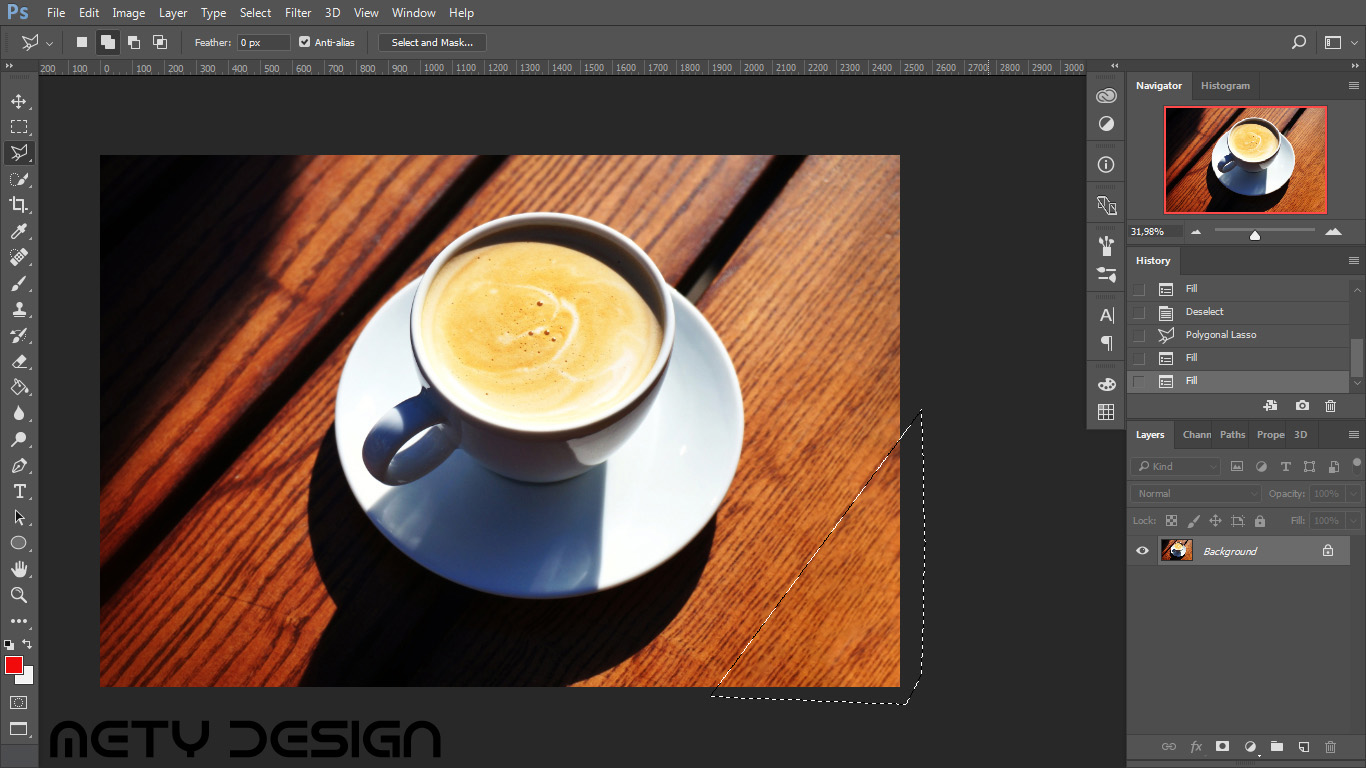Set Add to selection mode

click(107, 42)
